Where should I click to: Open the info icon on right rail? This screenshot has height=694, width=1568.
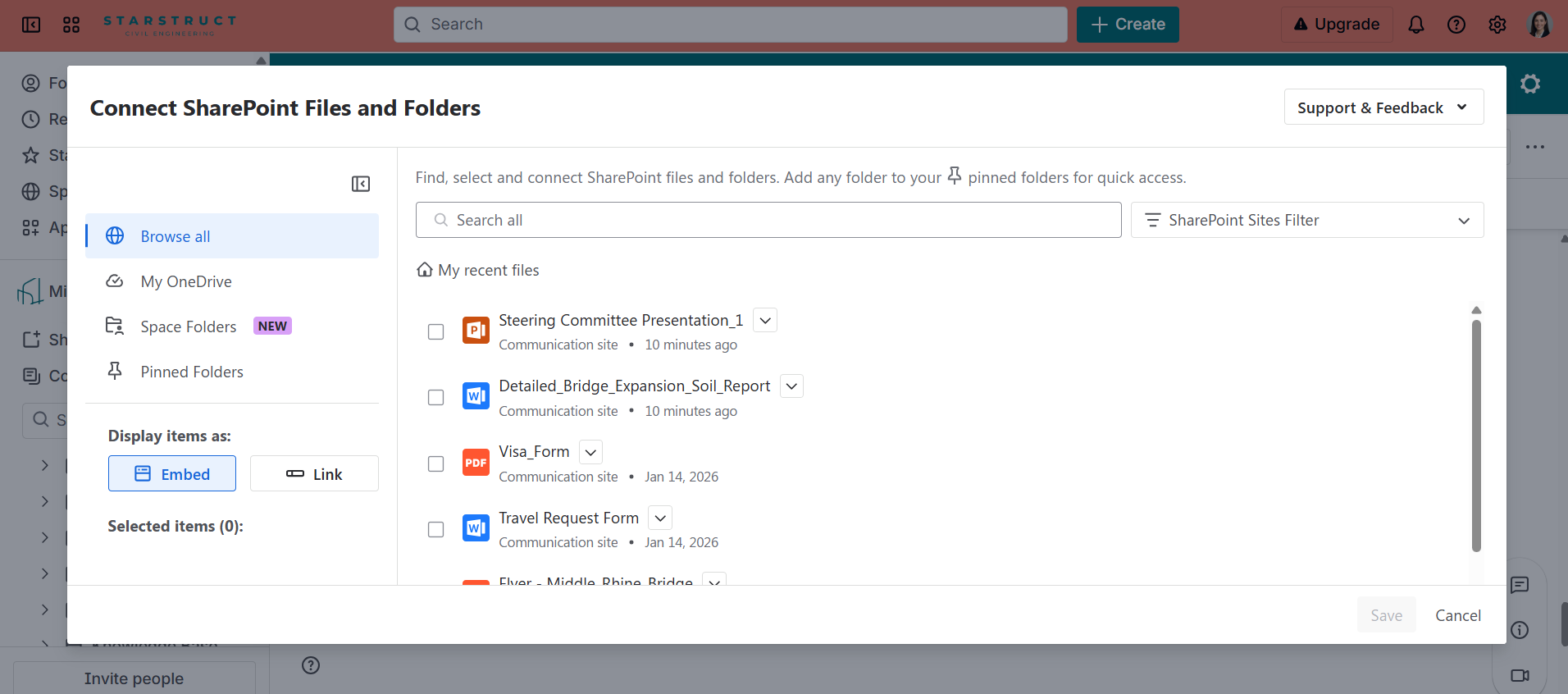point(1520,630)
